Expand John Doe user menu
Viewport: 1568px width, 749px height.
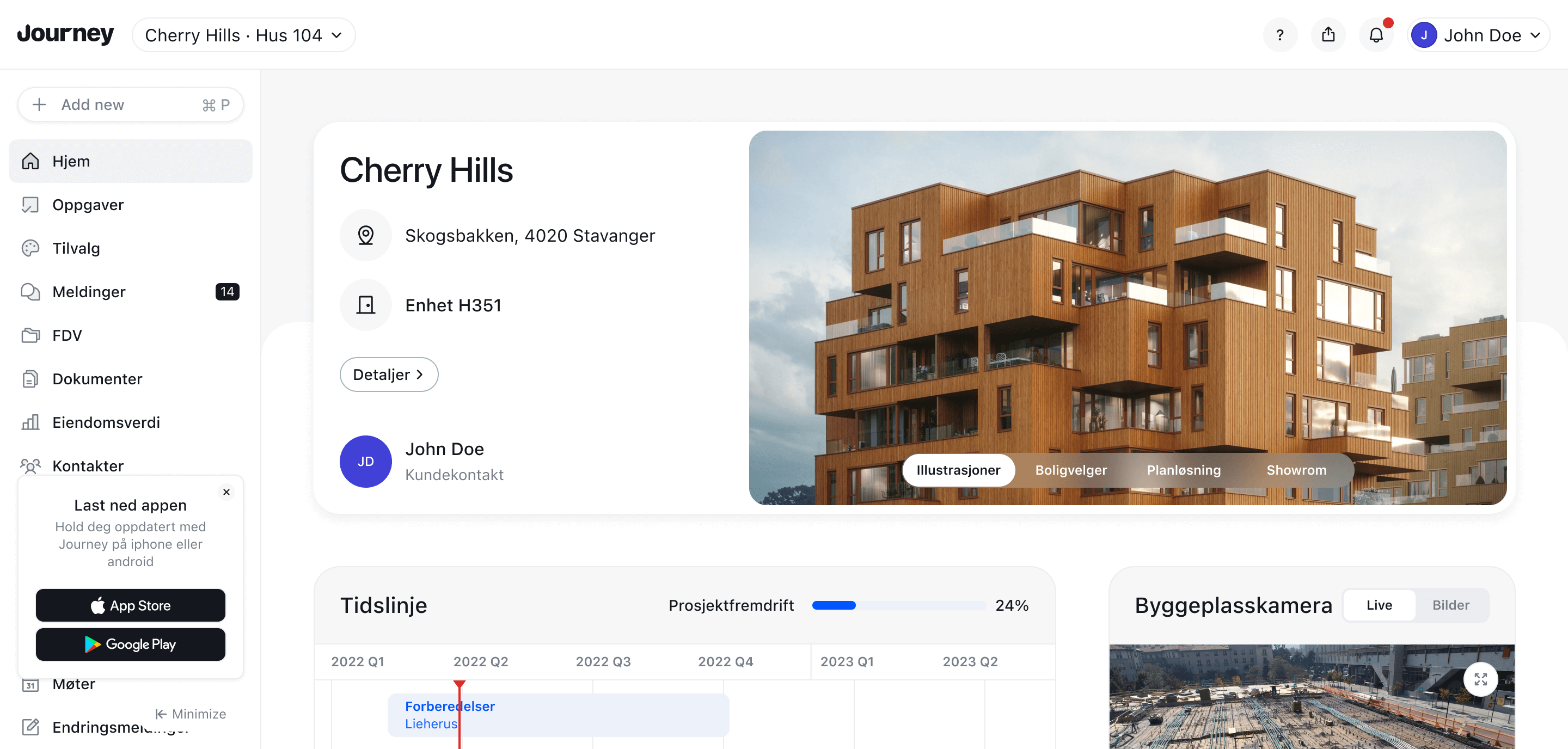click(x=1479, y=34)
